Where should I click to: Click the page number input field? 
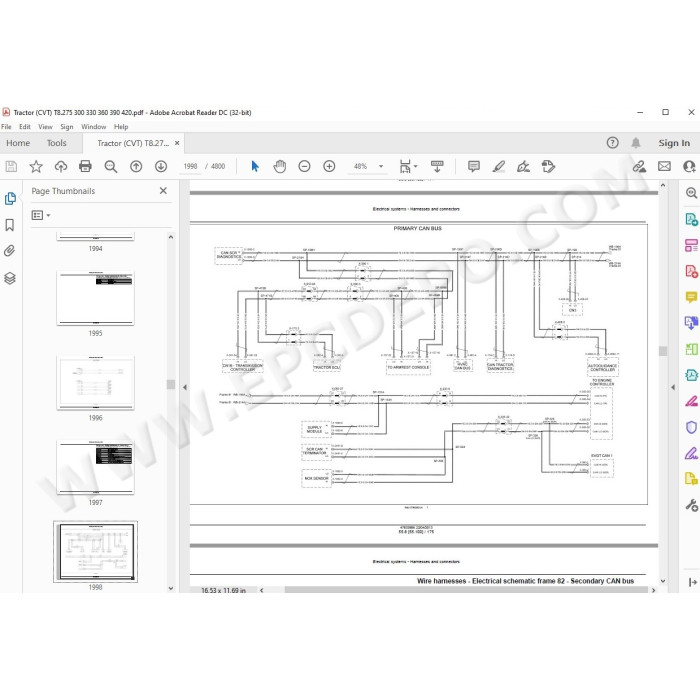[x=190, y=167]
